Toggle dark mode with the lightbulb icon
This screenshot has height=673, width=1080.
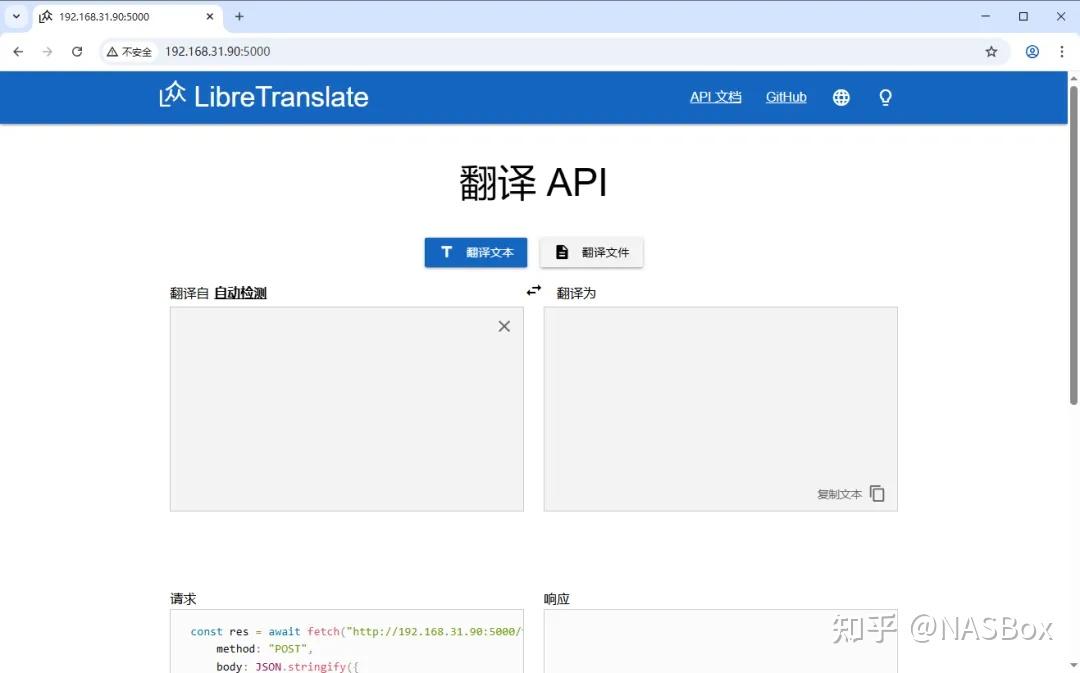[885, 97]
